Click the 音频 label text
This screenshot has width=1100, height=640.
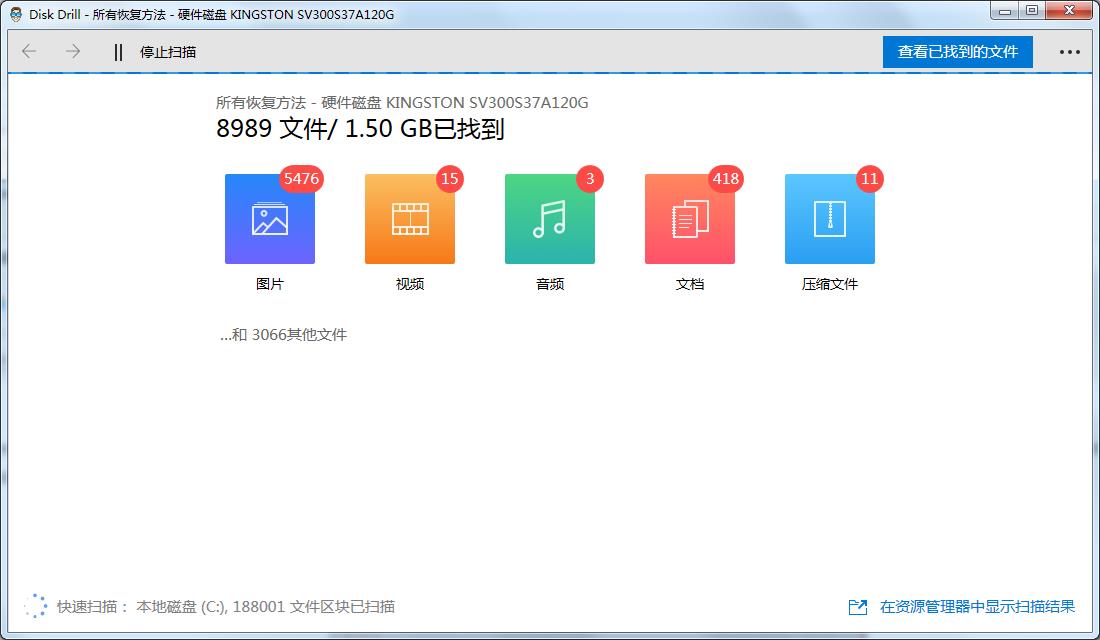pyautogui.click(x=550, y=284)
